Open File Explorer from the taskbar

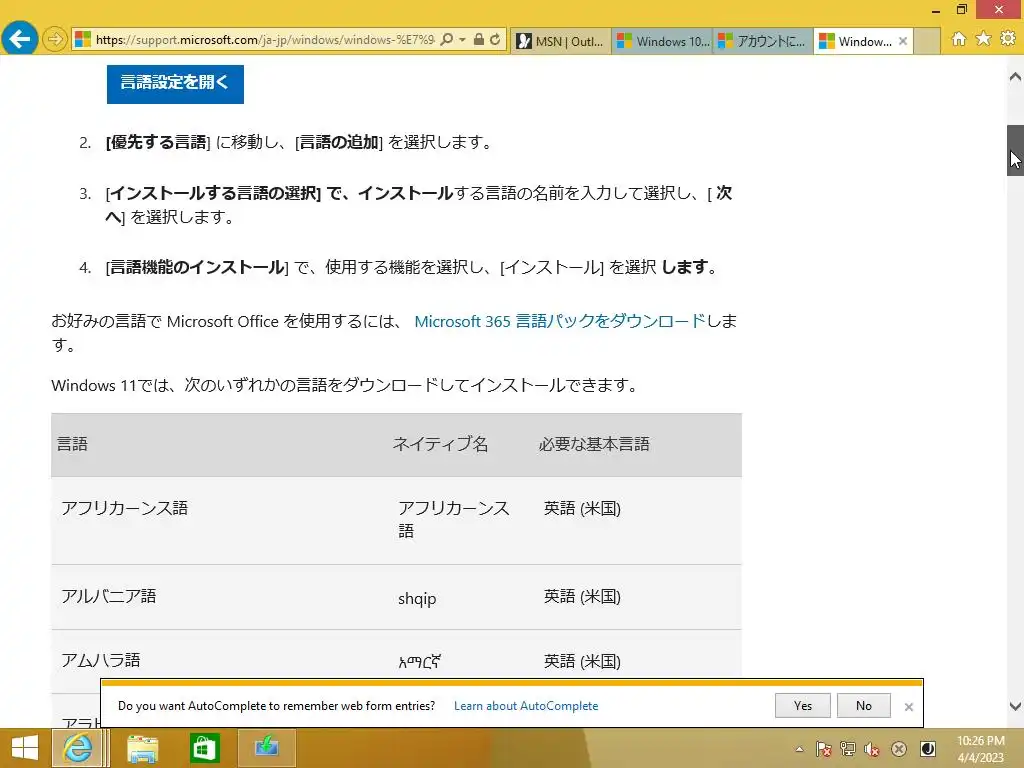tap(142, 748)
